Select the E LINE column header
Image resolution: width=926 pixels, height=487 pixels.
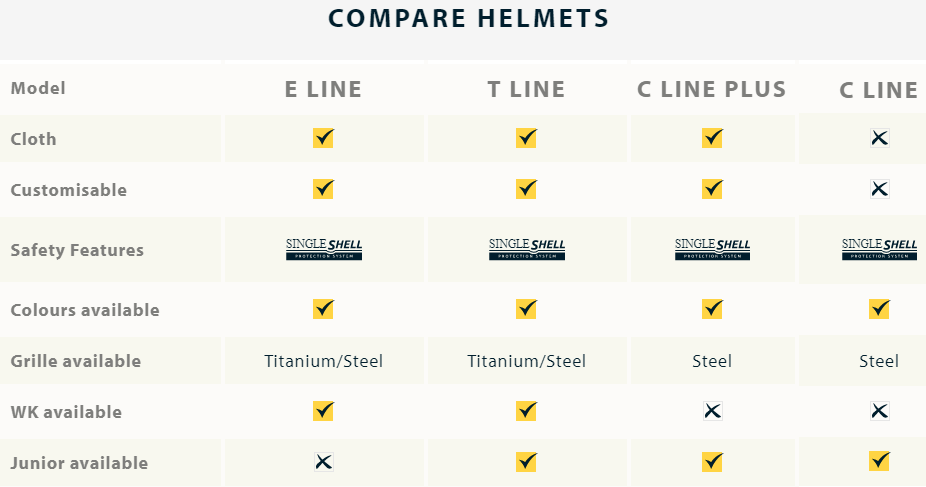coord(323,89)
